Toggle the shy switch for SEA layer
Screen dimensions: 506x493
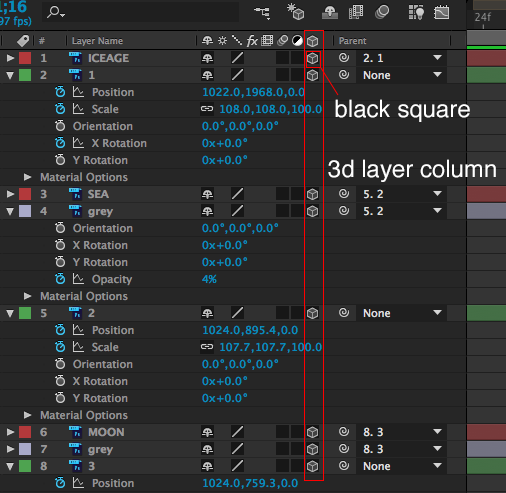pyautogui.click(x=207, y=194)
